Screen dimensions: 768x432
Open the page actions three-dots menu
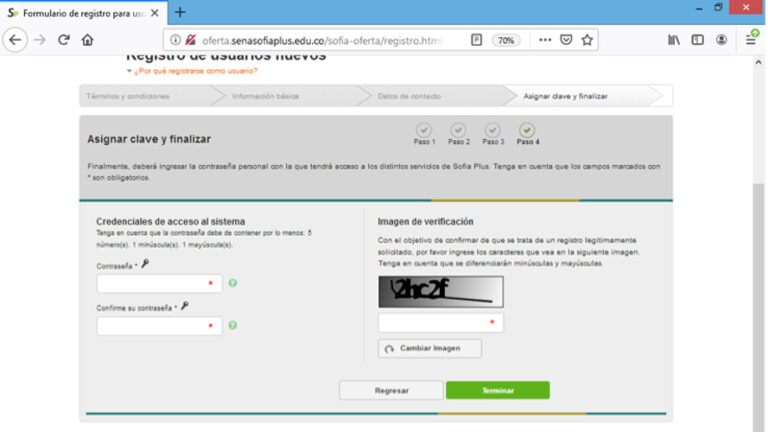click(x=544, y=40)
